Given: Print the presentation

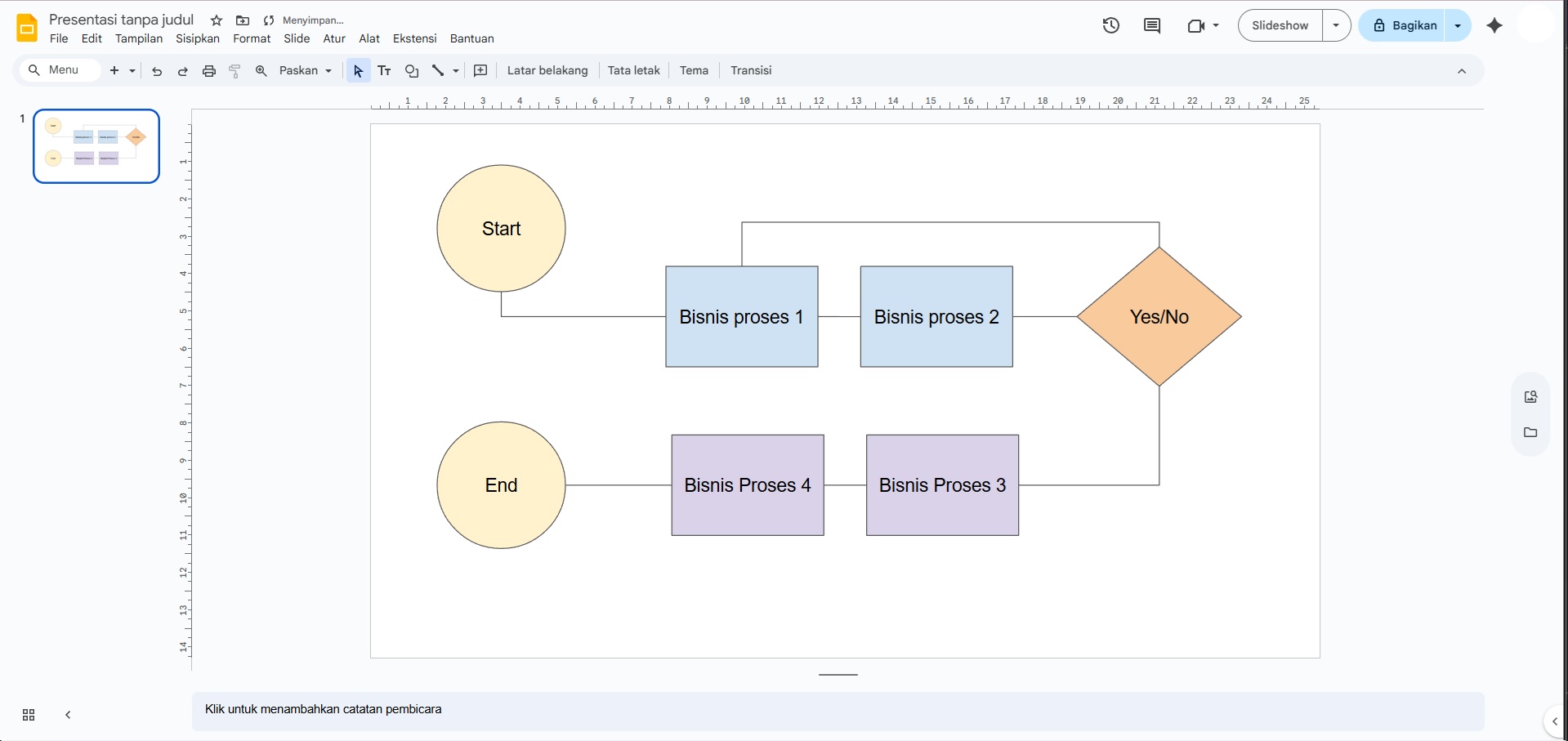Looking at the screenshot, I should [209, 71].
